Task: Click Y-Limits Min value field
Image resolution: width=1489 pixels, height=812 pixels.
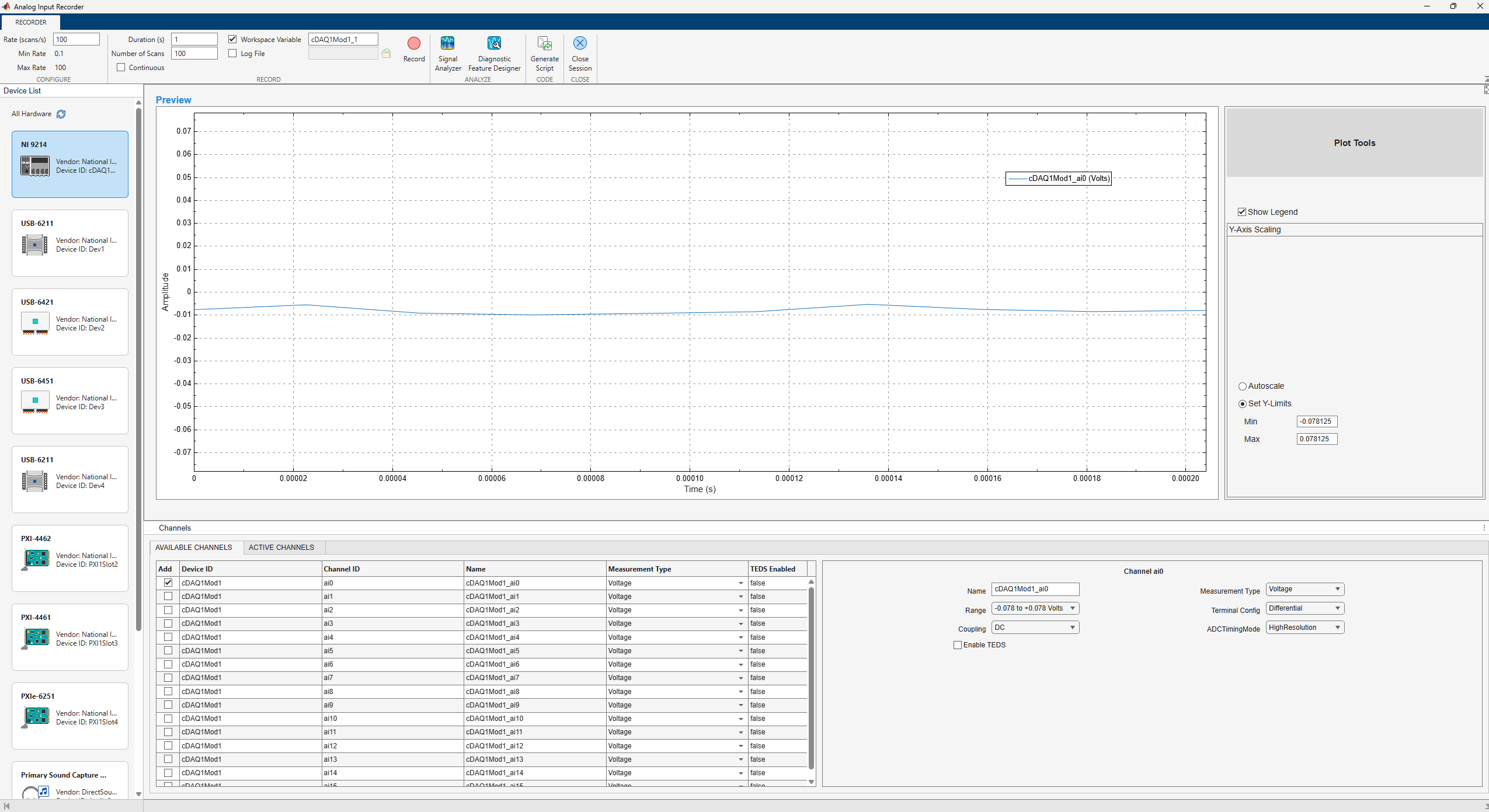Action: point(1317,421)
